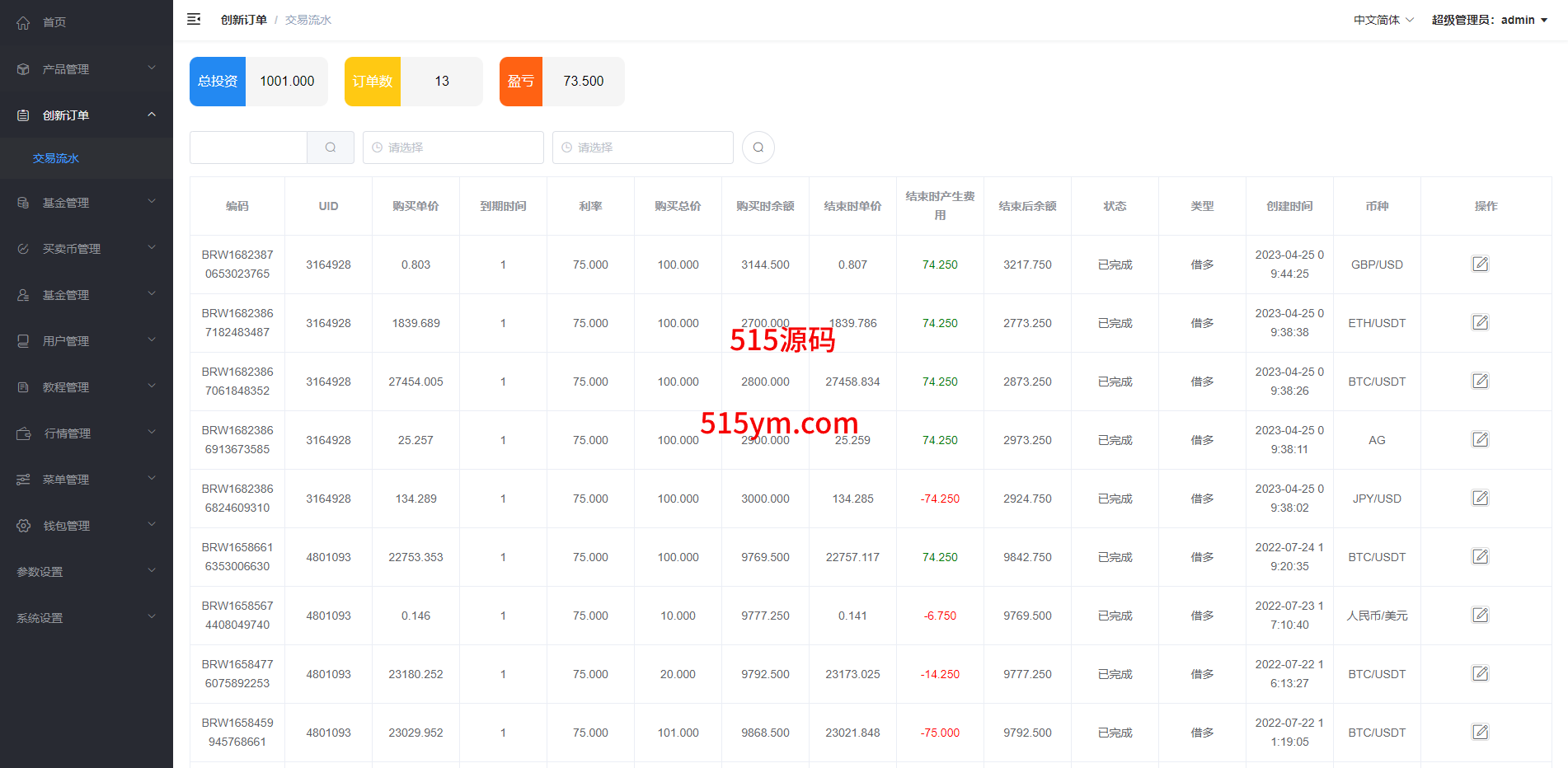
Task: Open the admin account dropdown
Action: pyautogui.click(x=1489, y=20)
